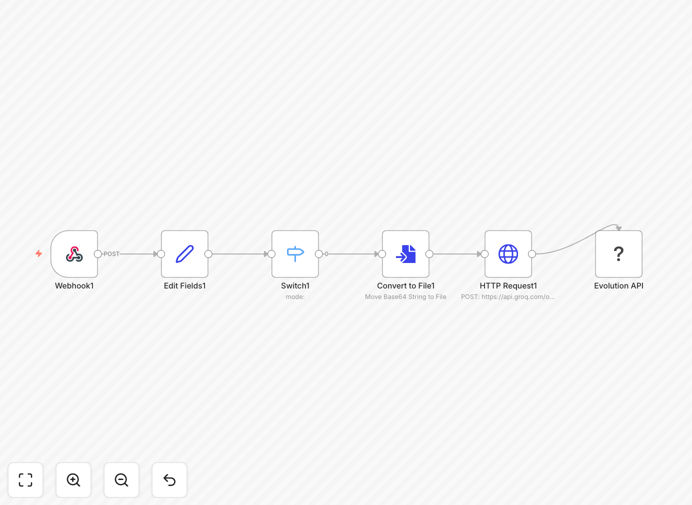Click the HTTP Request1 input connector
This screenshot has height=505, width=692.
485,254
